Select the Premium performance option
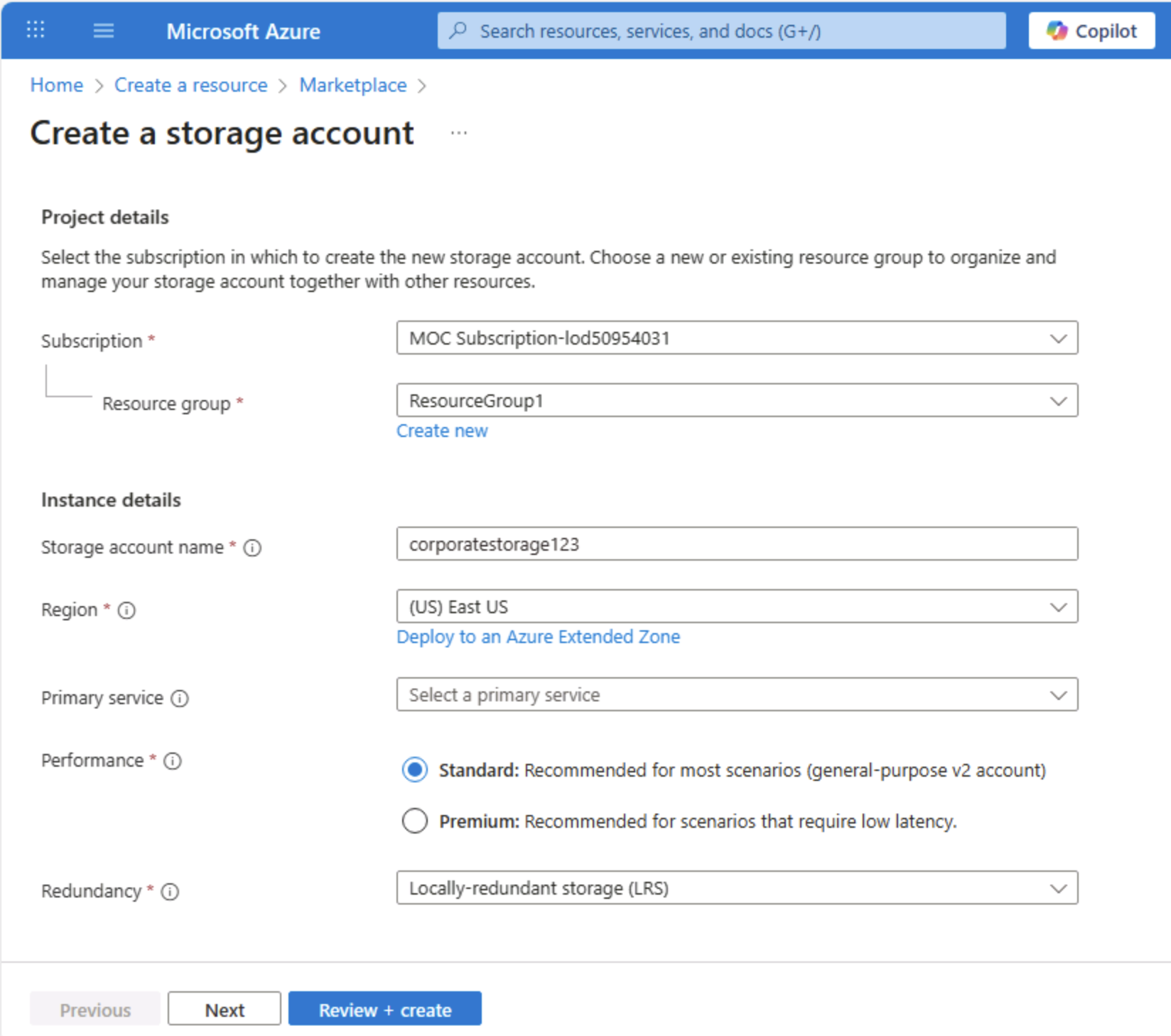This screenshot has height=1036, width=1171. click(415, 821)
